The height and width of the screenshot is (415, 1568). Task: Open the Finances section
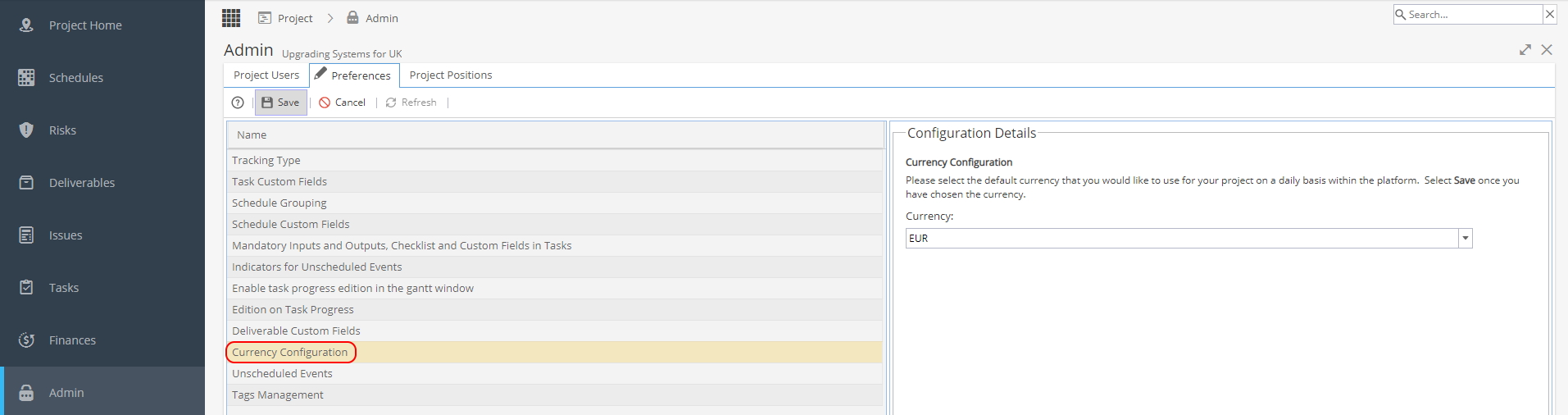(102, 340)
